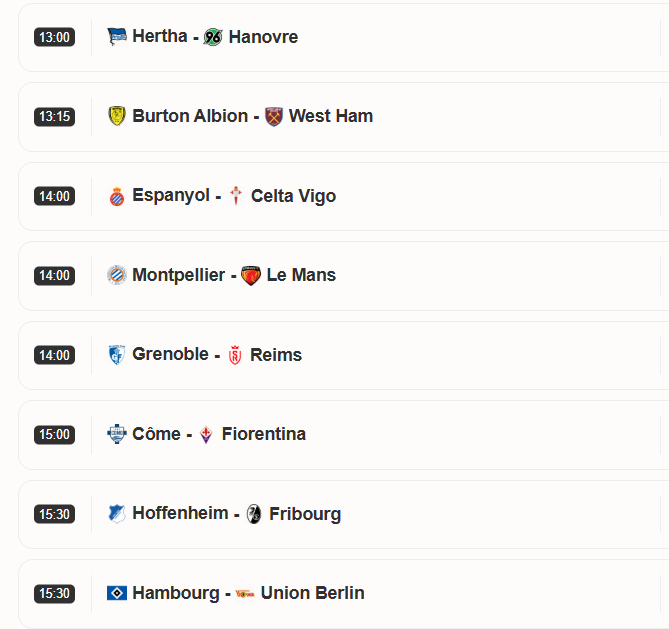
Task: Click the Celta Vigo crest icon
Action: [236, 196]
